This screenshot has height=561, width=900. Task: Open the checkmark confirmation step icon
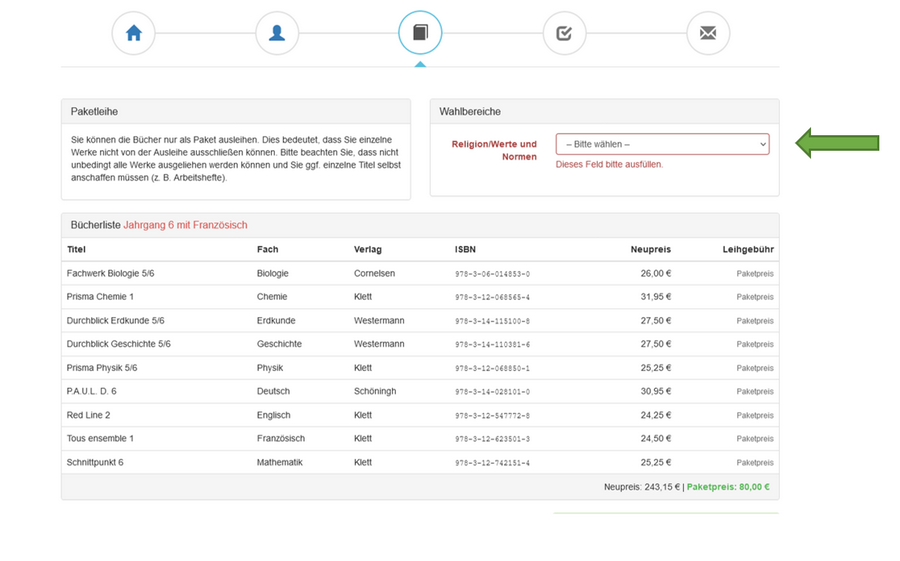(x=564, y=34)
